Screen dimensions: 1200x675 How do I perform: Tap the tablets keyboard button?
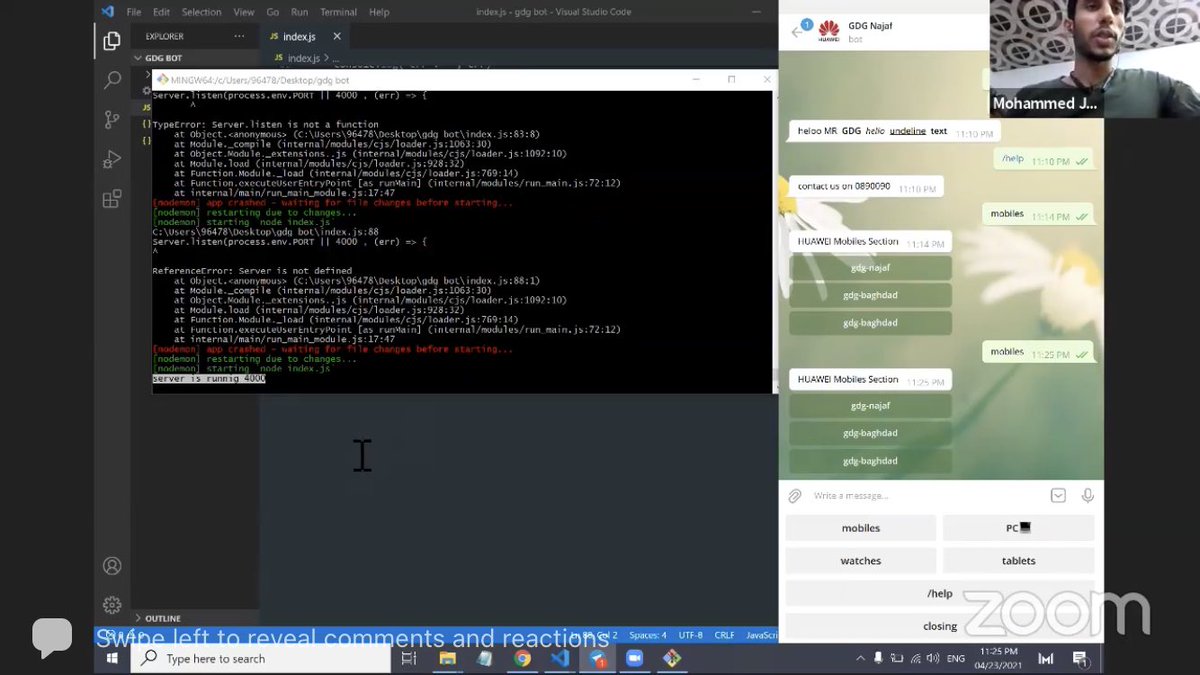click(1018, 561)
